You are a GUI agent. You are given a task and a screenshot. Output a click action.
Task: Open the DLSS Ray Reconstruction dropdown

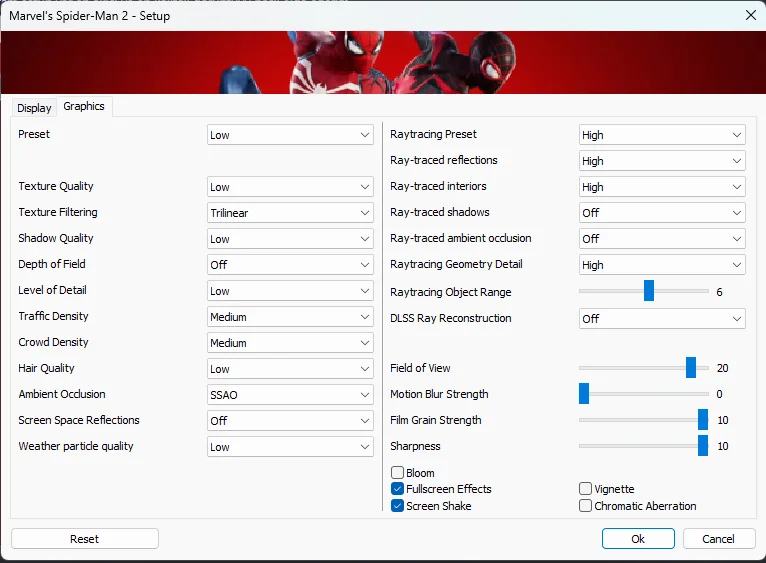point(662,319)
